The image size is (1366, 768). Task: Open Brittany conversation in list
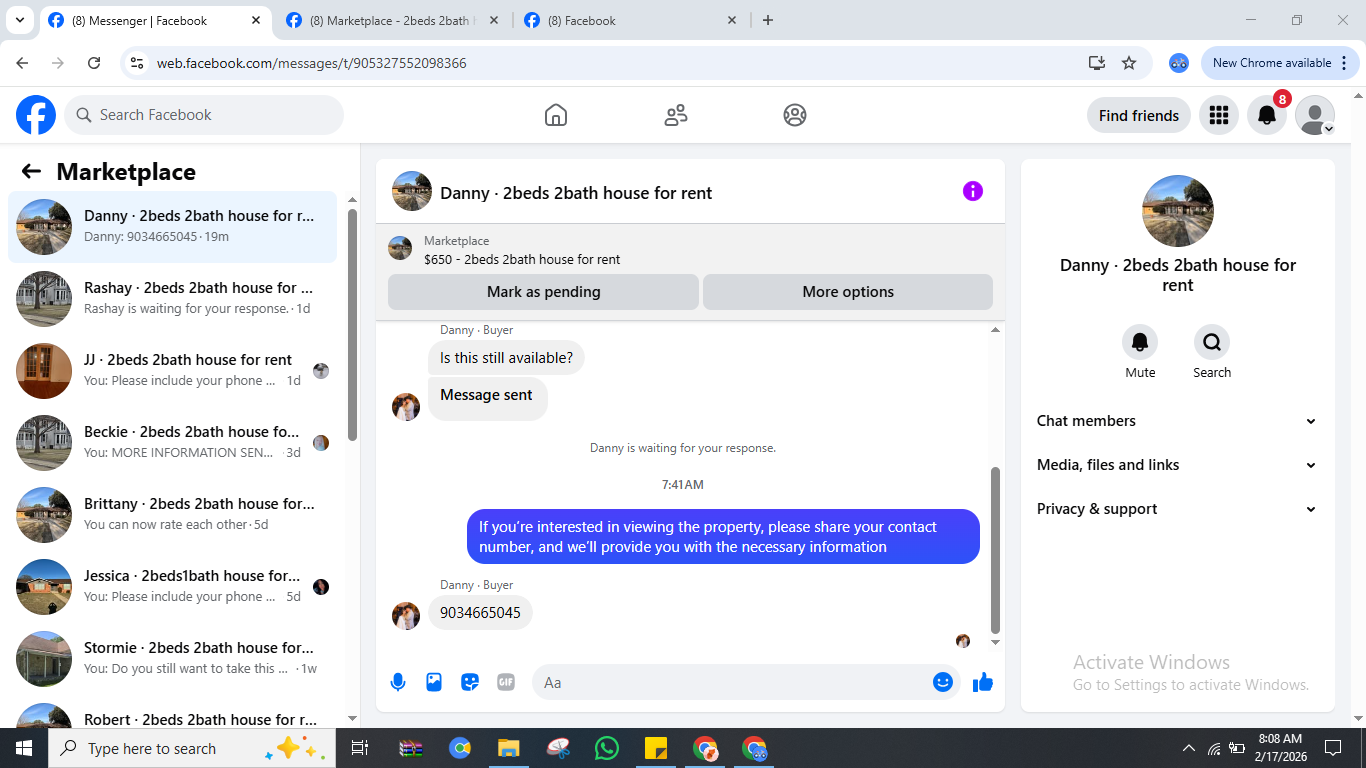[173, 515]
